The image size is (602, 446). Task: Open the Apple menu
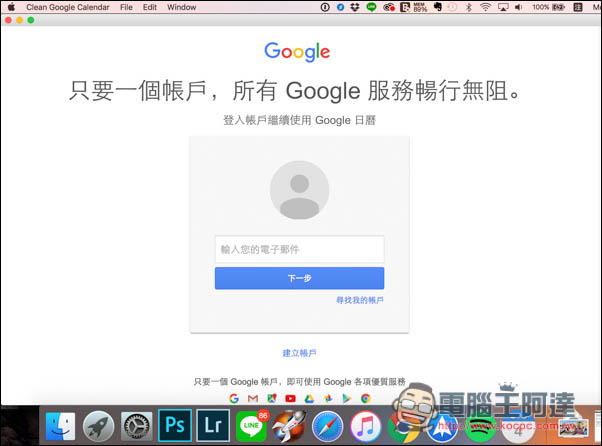point(12,7)
